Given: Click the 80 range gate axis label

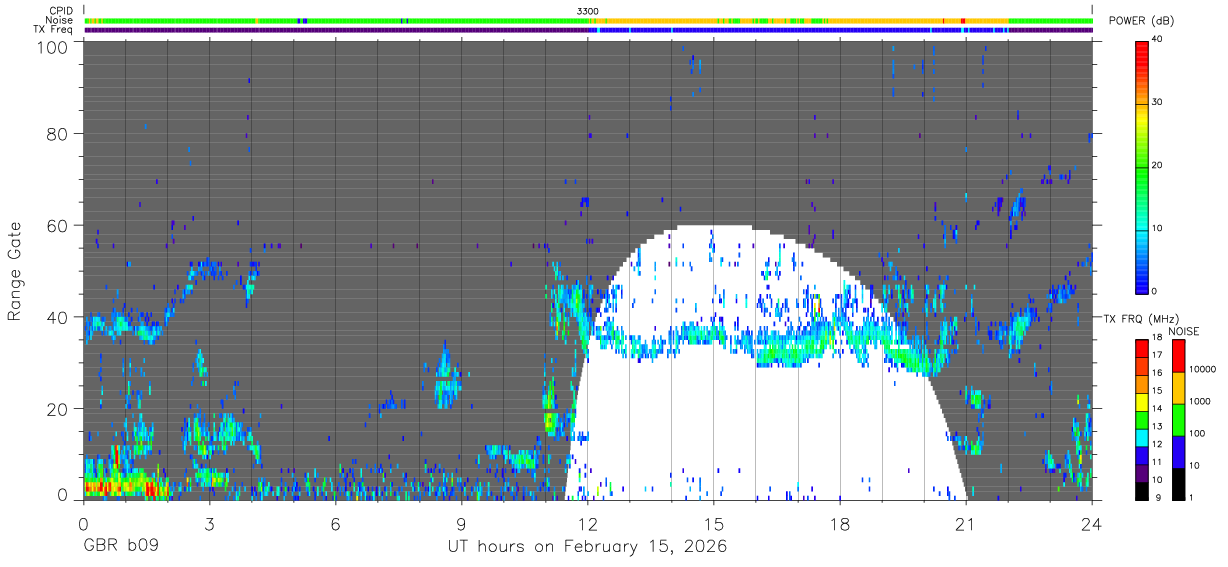Looking at the screenshot, I should 57,135.
